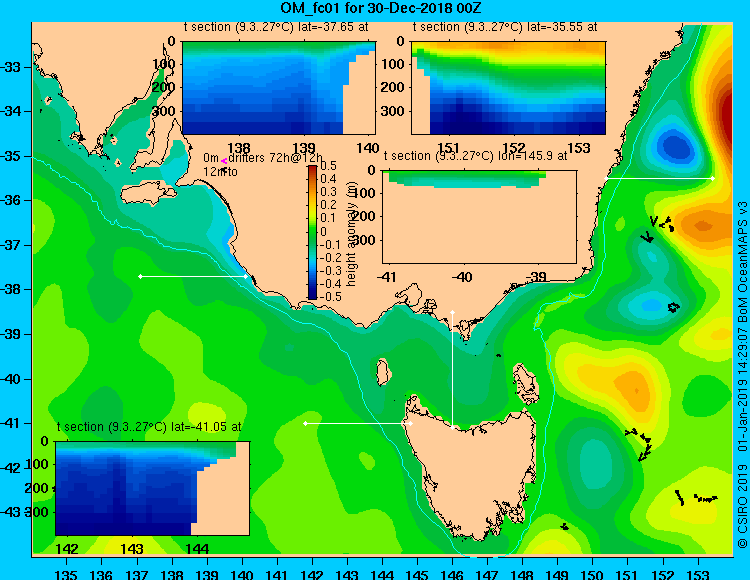Click the '-37' latitude axis label
The height and width of the screenshot is (580, 750).
pyautogui.click(x=11, y=245)
